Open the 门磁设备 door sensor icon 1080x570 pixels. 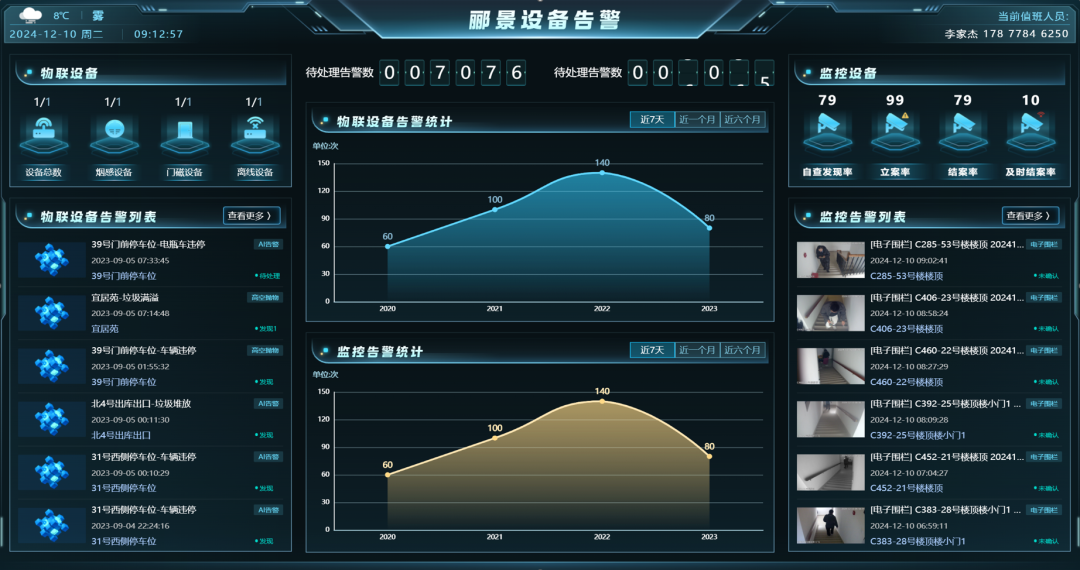point(184,131)
